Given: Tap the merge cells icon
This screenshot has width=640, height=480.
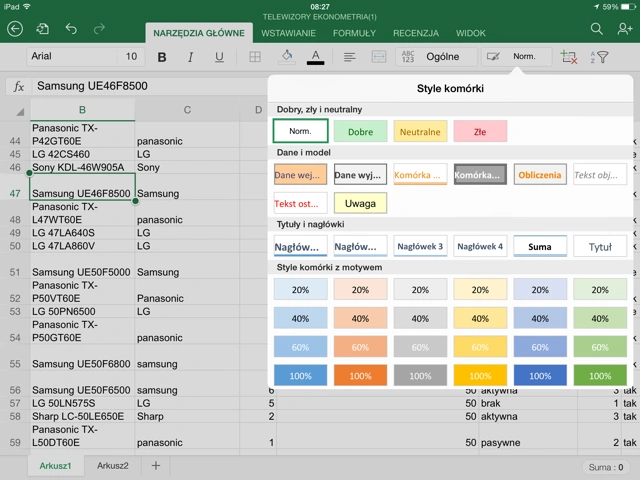Looking at the screenshot, I should coord(379,57).
